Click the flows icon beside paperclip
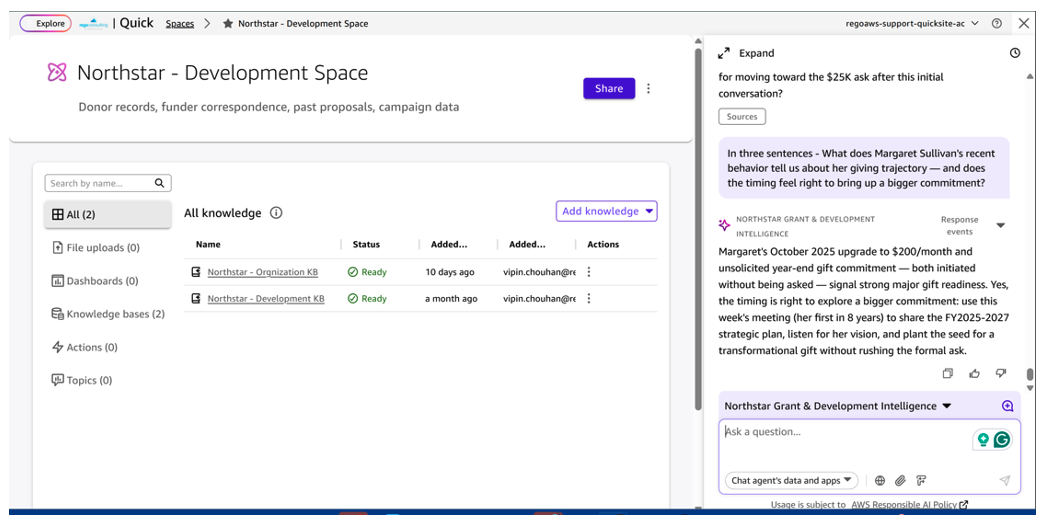The height and width of the screenshot is (523, 1053). [921, 481]
